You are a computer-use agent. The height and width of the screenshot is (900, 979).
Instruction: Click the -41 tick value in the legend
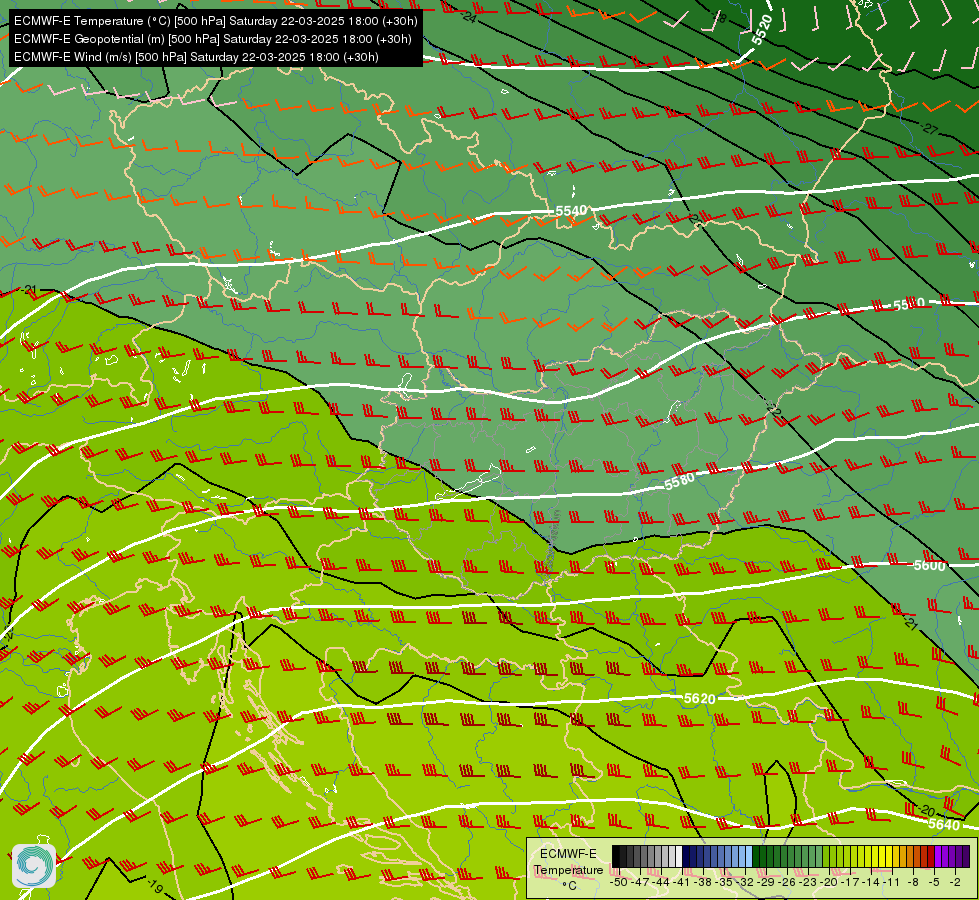[681, 882]
